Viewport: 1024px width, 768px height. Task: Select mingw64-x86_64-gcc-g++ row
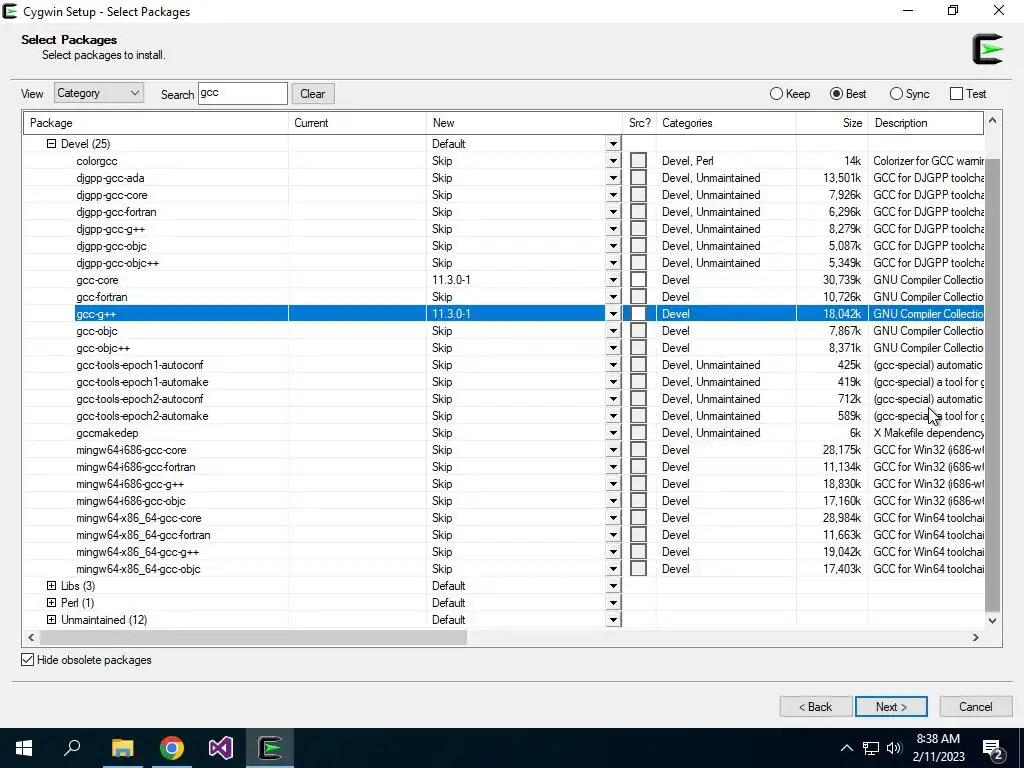pyautogui.click(x=504, y=551)
